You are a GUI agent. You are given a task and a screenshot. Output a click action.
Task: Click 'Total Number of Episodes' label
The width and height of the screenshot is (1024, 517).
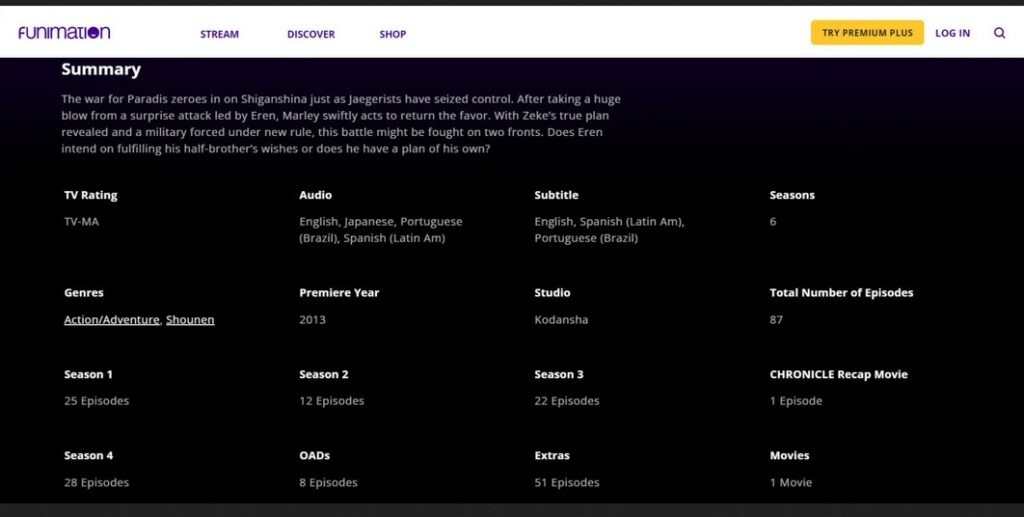(841, 293)
